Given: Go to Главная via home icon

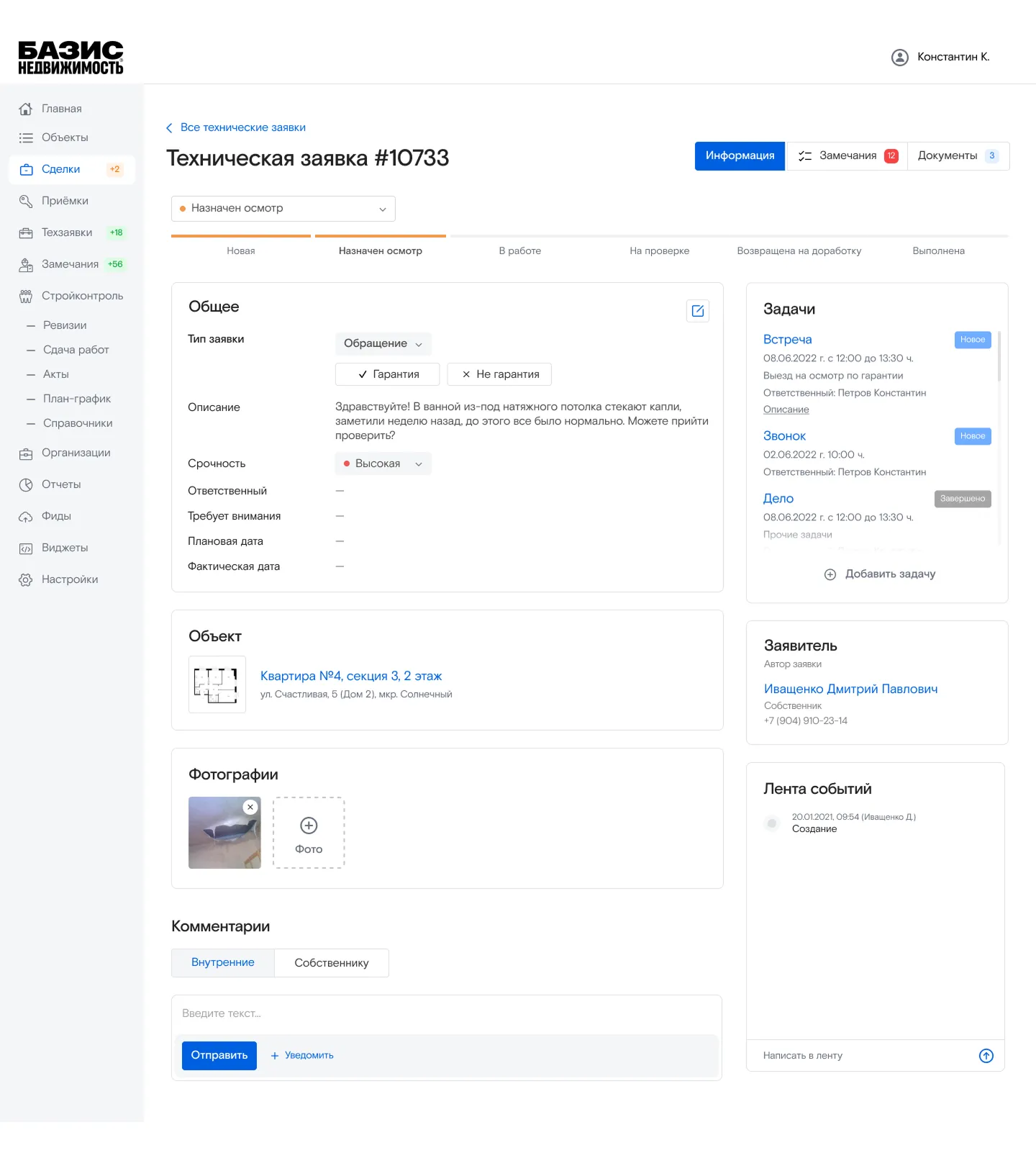Looking at the screenshot, I should tap(26, 109).
